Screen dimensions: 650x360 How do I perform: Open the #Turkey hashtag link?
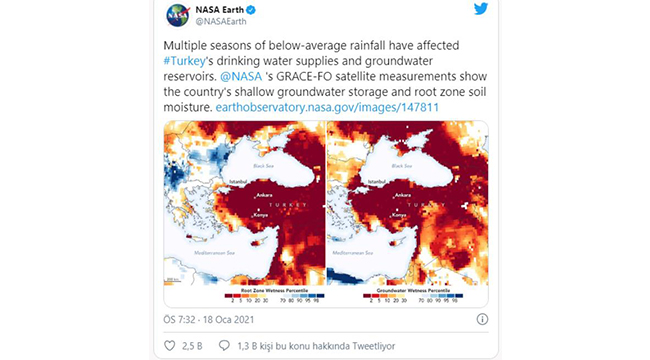tap(184, 61)
